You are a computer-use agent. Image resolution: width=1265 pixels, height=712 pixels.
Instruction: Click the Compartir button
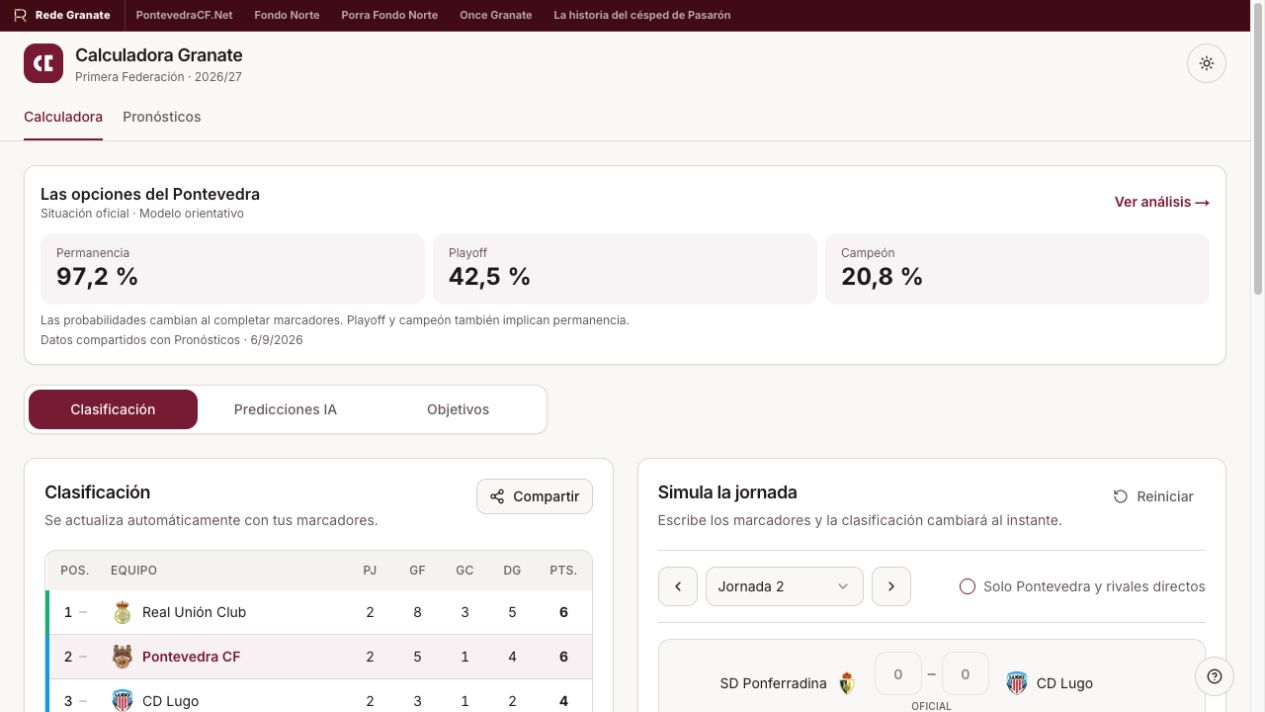click(535, 497)
